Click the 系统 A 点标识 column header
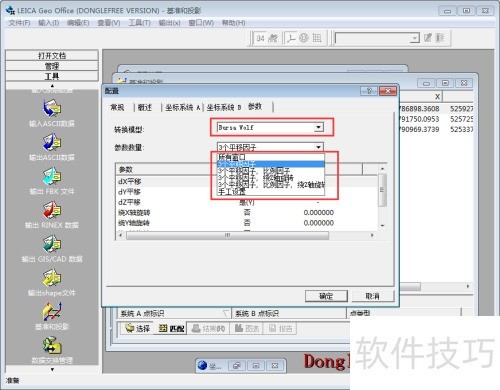 click(x=174, y=313)
